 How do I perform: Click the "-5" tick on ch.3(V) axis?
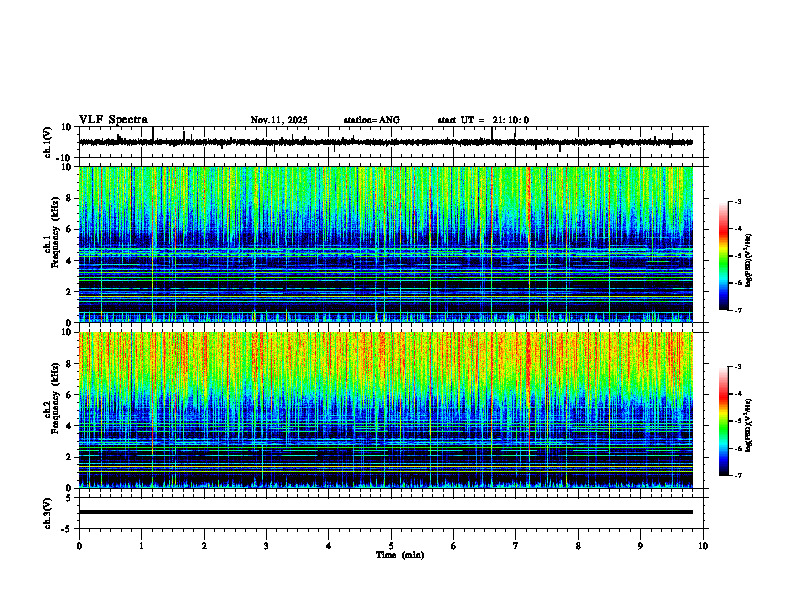pyautogui.click(x=68, y=529)
